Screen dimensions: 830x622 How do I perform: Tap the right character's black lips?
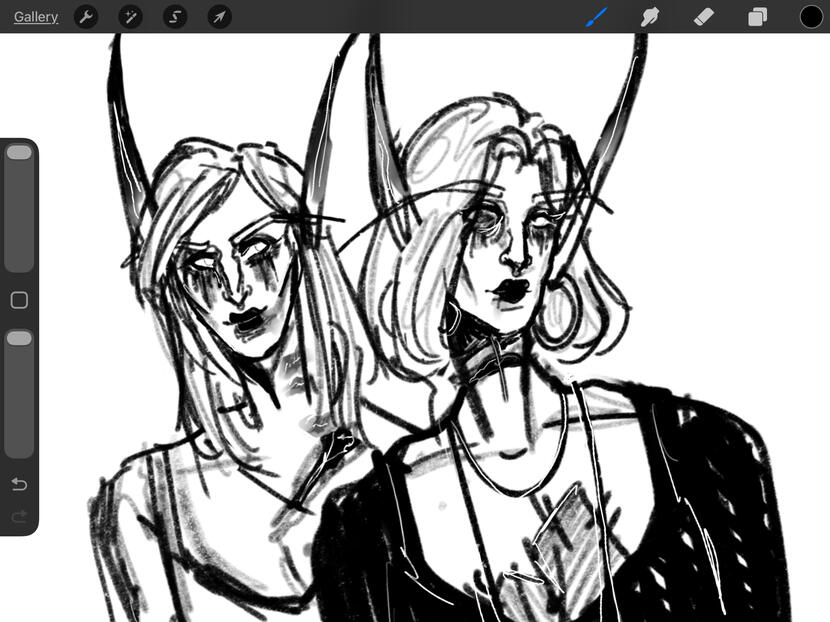coord(510,289)
